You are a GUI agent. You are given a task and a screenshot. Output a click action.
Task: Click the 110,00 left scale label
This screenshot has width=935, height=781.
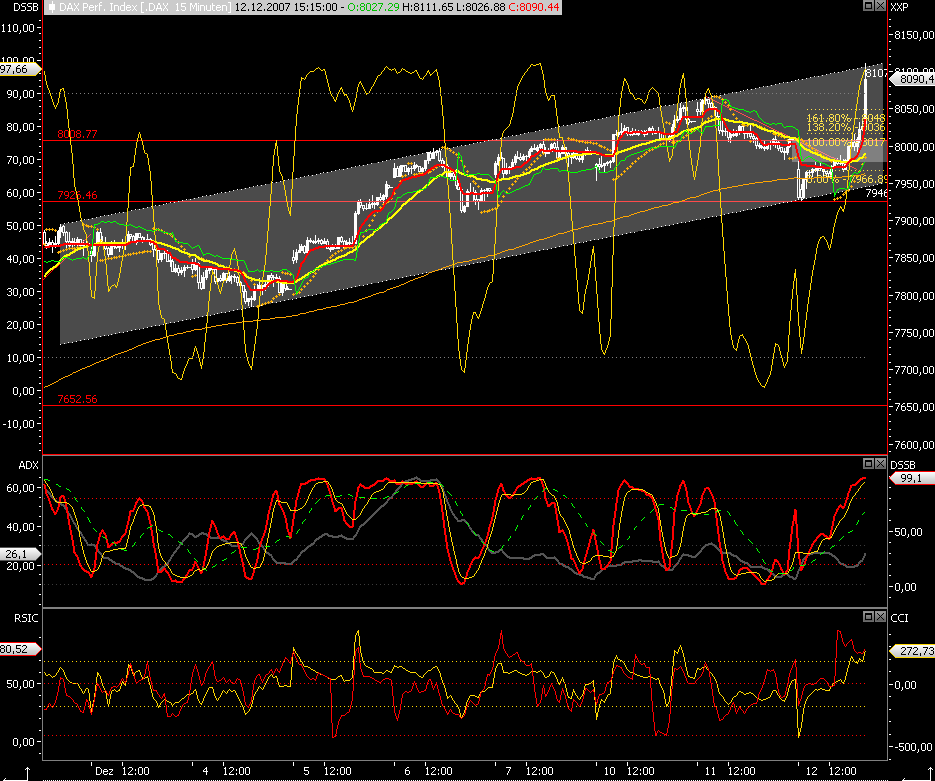(x=18, y=27)
